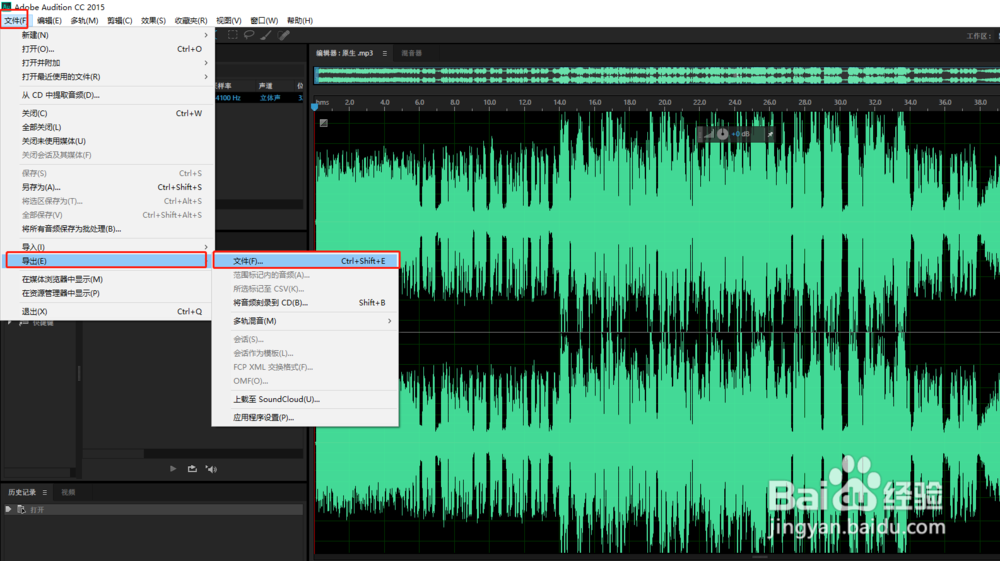Viewport: 1000px width, 561px height.
Task: Click the play button in files panel
Action: [173, 469]
